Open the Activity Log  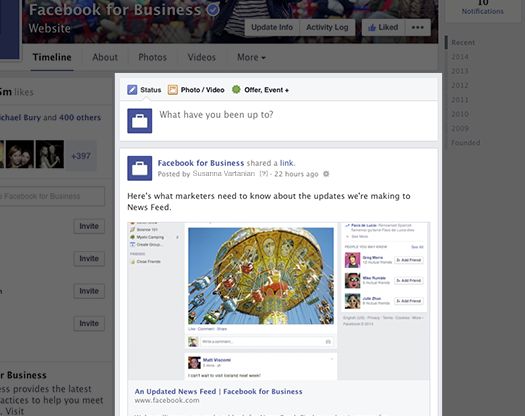click(x=327, y=27)
